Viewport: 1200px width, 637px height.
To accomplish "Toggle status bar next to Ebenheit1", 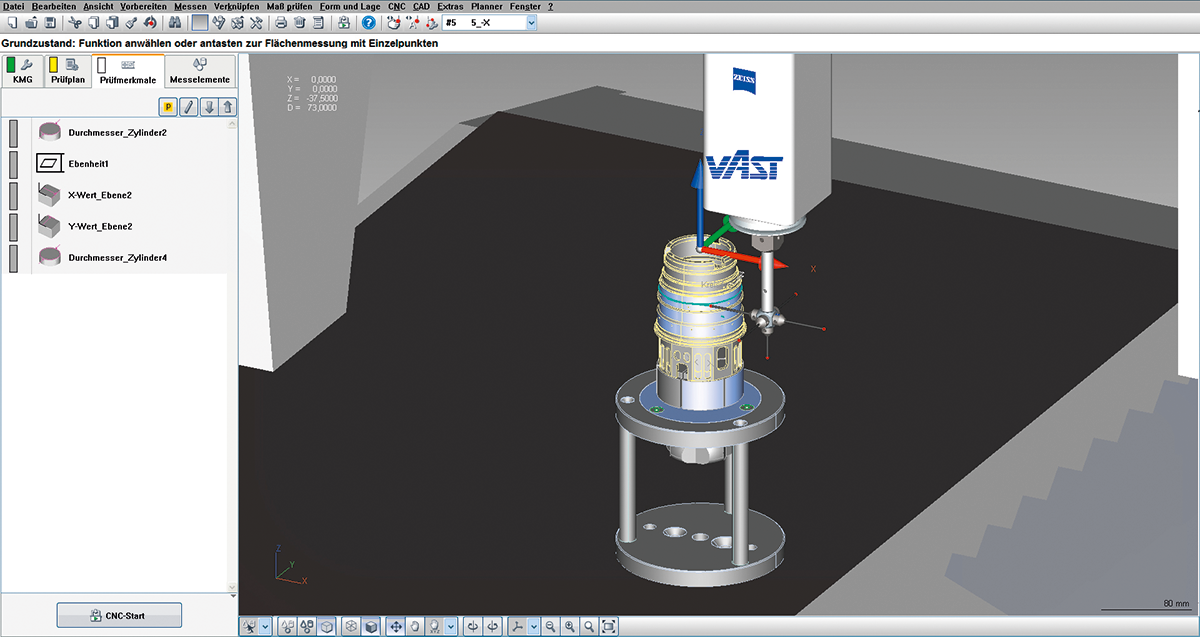I will [x=14, y=164].
